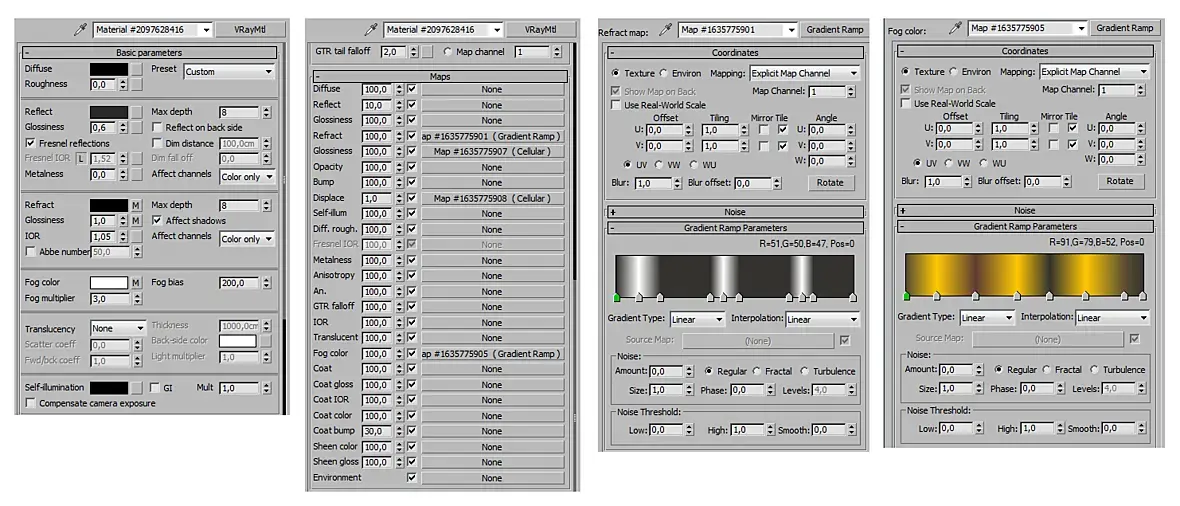Open the white Fog color swatch
Viewport: 1180px width, 506px height.
point(109,283)
